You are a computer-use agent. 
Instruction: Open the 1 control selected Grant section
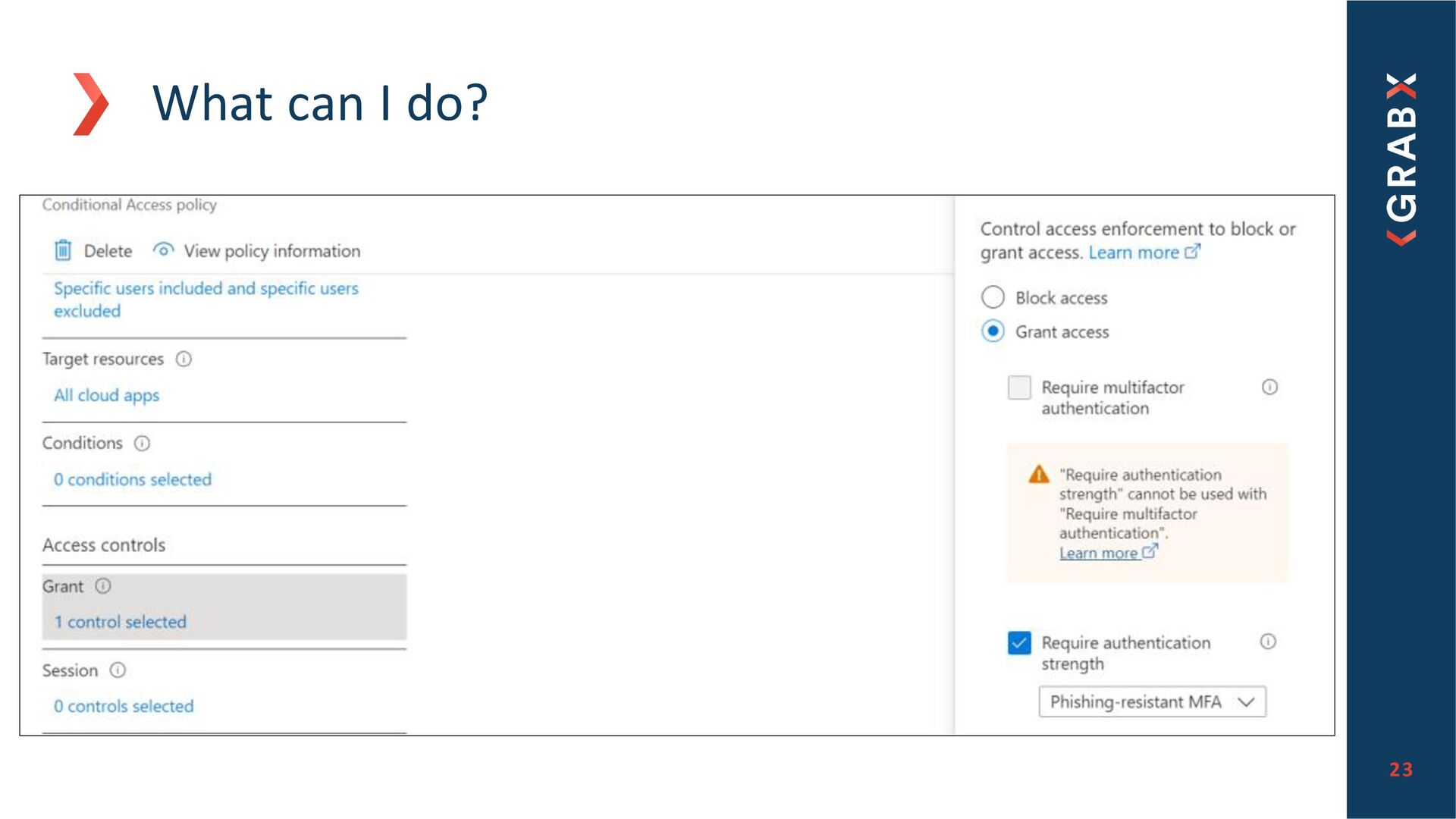point(120,622)
